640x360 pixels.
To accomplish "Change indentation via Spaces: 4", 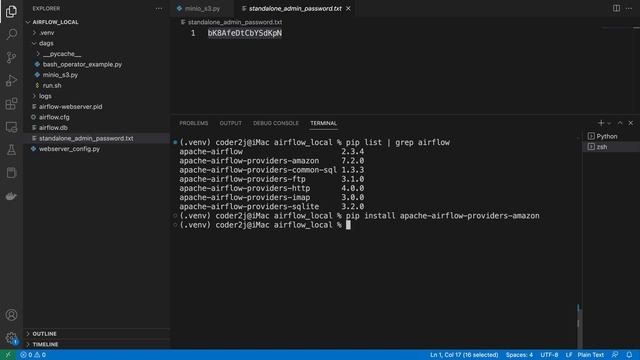I will [x=519, y=355].
